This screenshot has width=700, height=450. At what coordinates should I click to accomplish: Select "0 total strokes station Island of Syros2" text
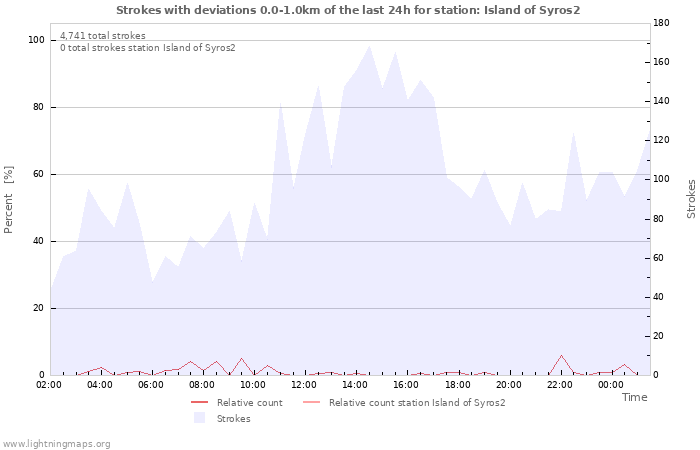coord(147,47)
